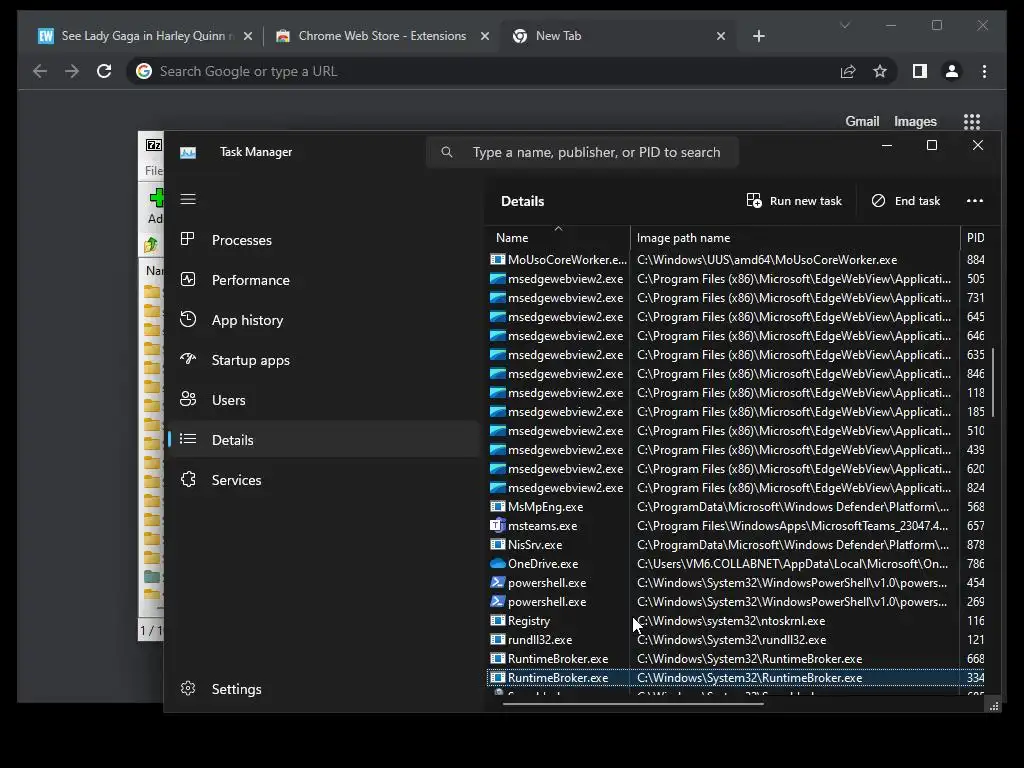Viewport: 1024px width, 768px height.
Task: Focus the Task Manager search box
Action: (583, 152)
